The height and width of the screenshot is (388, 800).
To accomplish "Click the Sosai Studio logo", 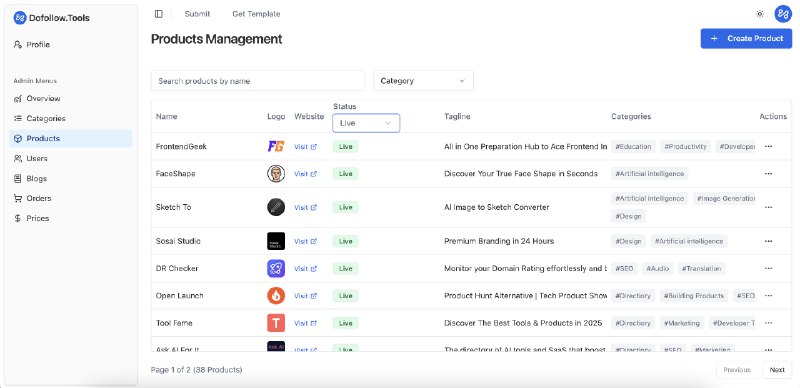I will [x=276, y=241].
